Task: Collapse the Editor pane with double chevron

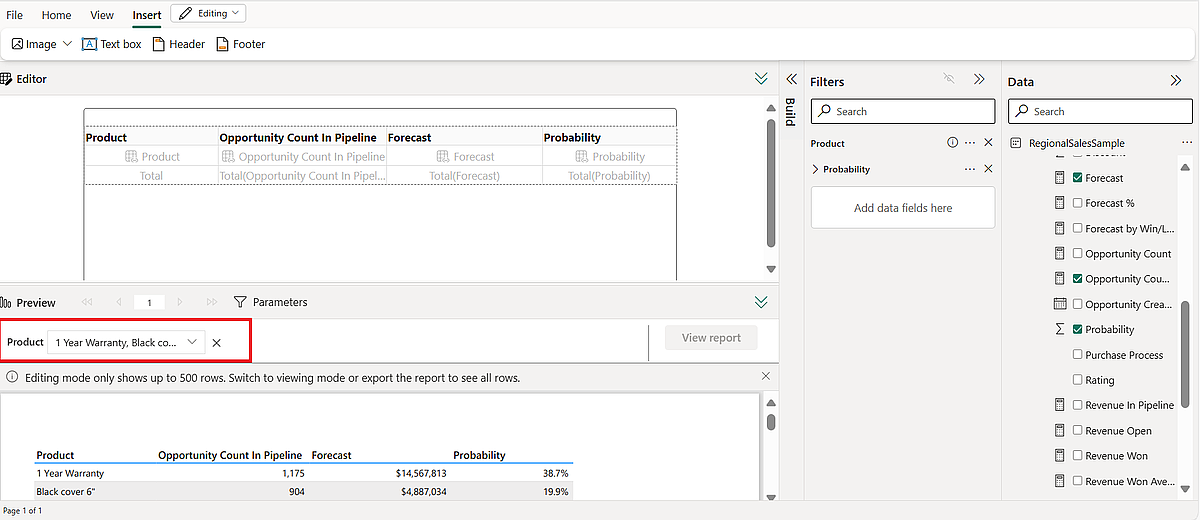Action: (761, 79)
